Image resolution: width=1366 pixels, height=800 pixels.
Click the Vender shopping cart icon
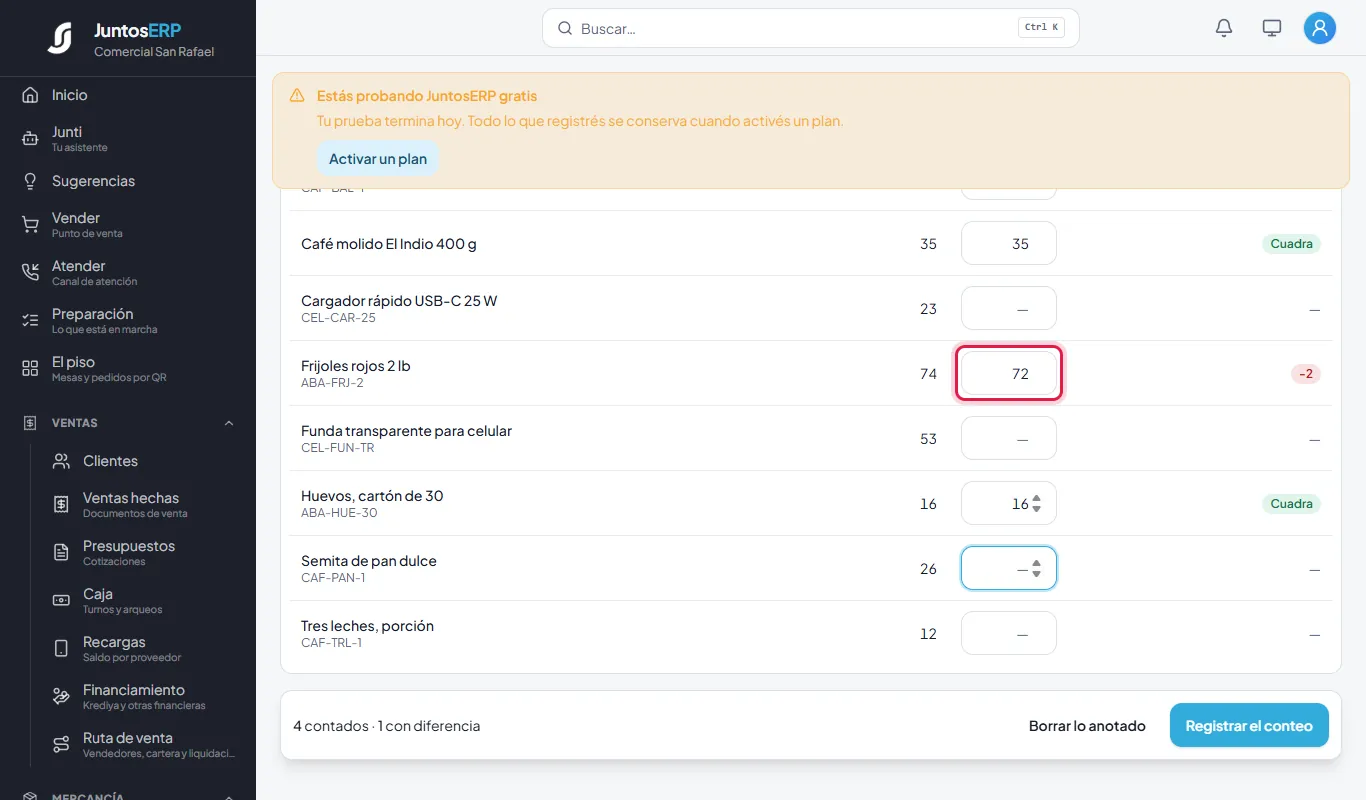pos(30,225)
